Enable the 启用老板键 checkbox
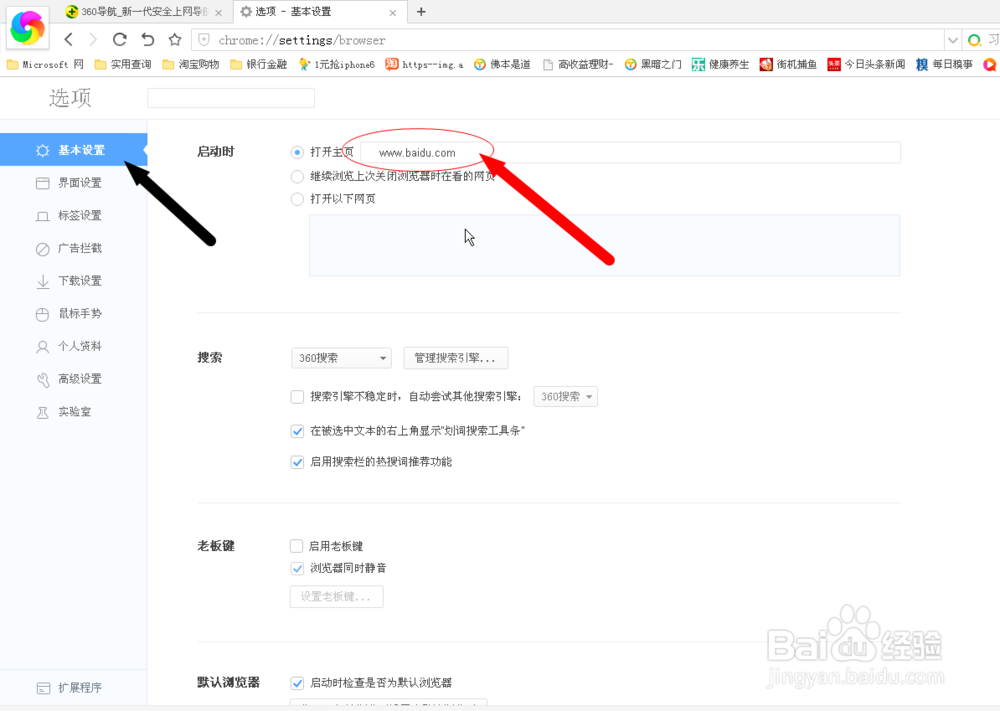Screen dimensions: 1000x711 coord(297,546)
